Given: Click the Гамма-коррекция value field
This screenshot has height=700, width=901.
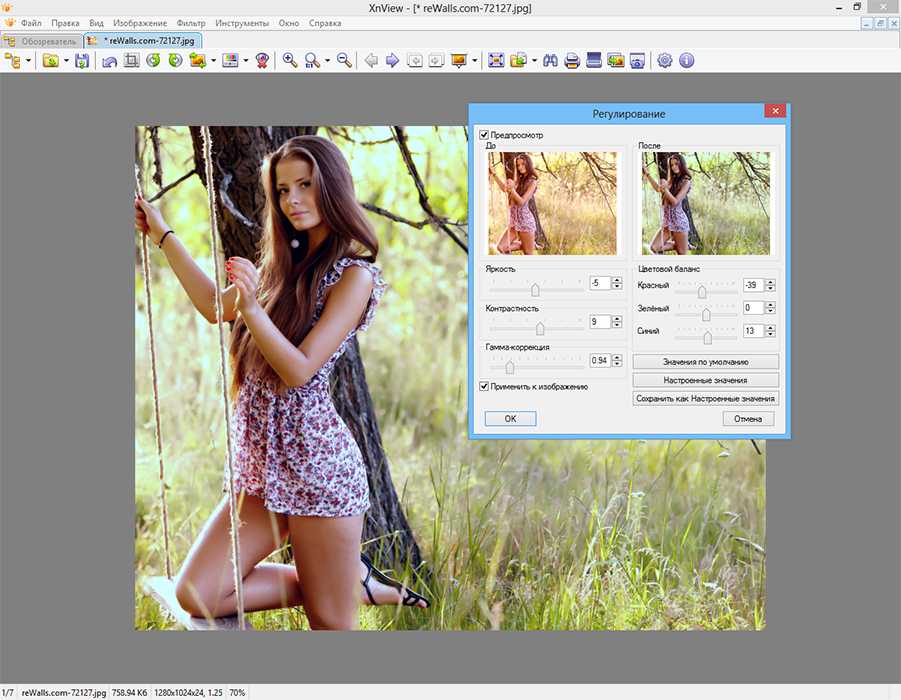Looking at the screenshot, I should click(599, 360).
